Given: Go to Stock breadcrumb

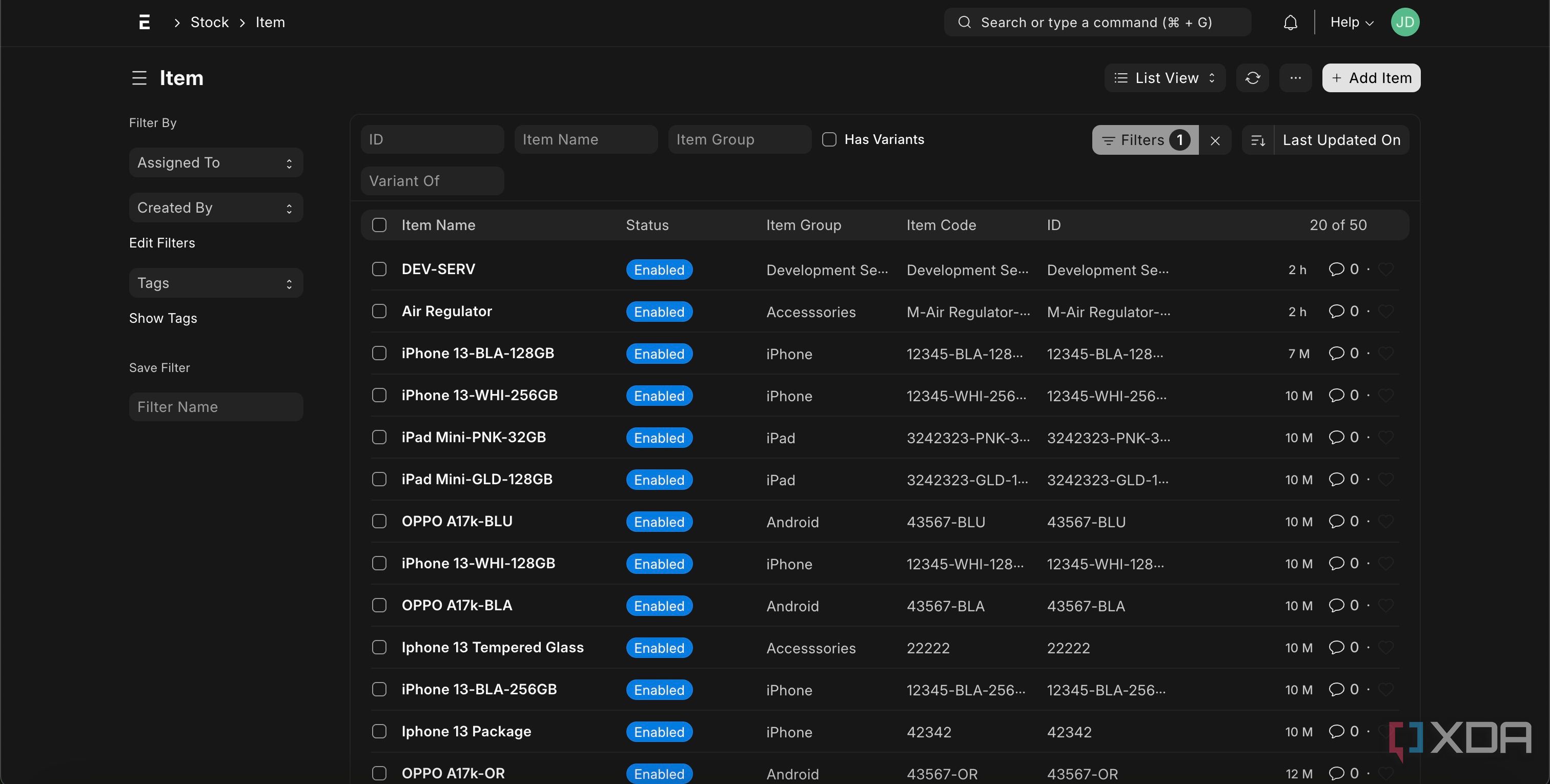Looking at the screenshot, I should pos(210,22).
